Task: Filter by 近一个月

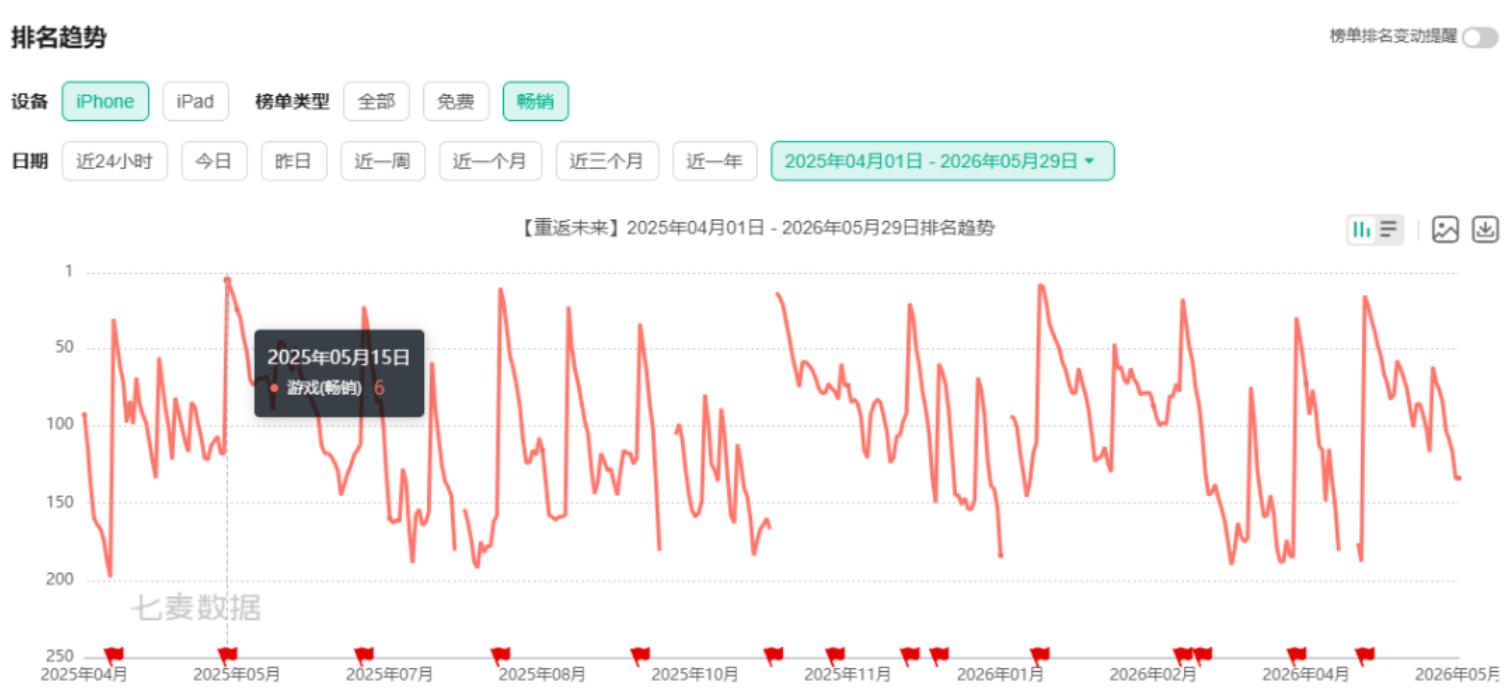Action: tap(490, 161)
